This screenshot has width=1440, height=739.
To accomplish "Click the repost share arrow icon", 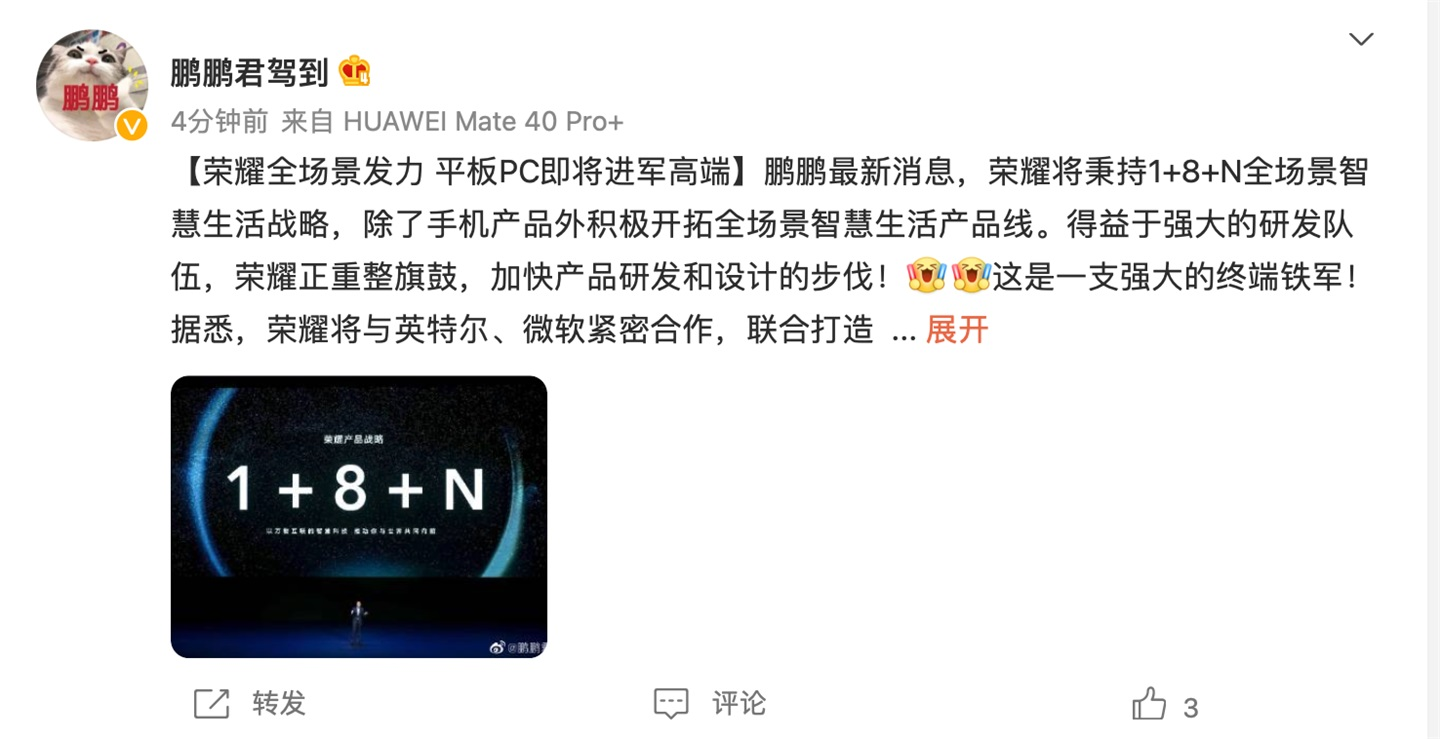I will pyautogui.click(x=211, y=704).
